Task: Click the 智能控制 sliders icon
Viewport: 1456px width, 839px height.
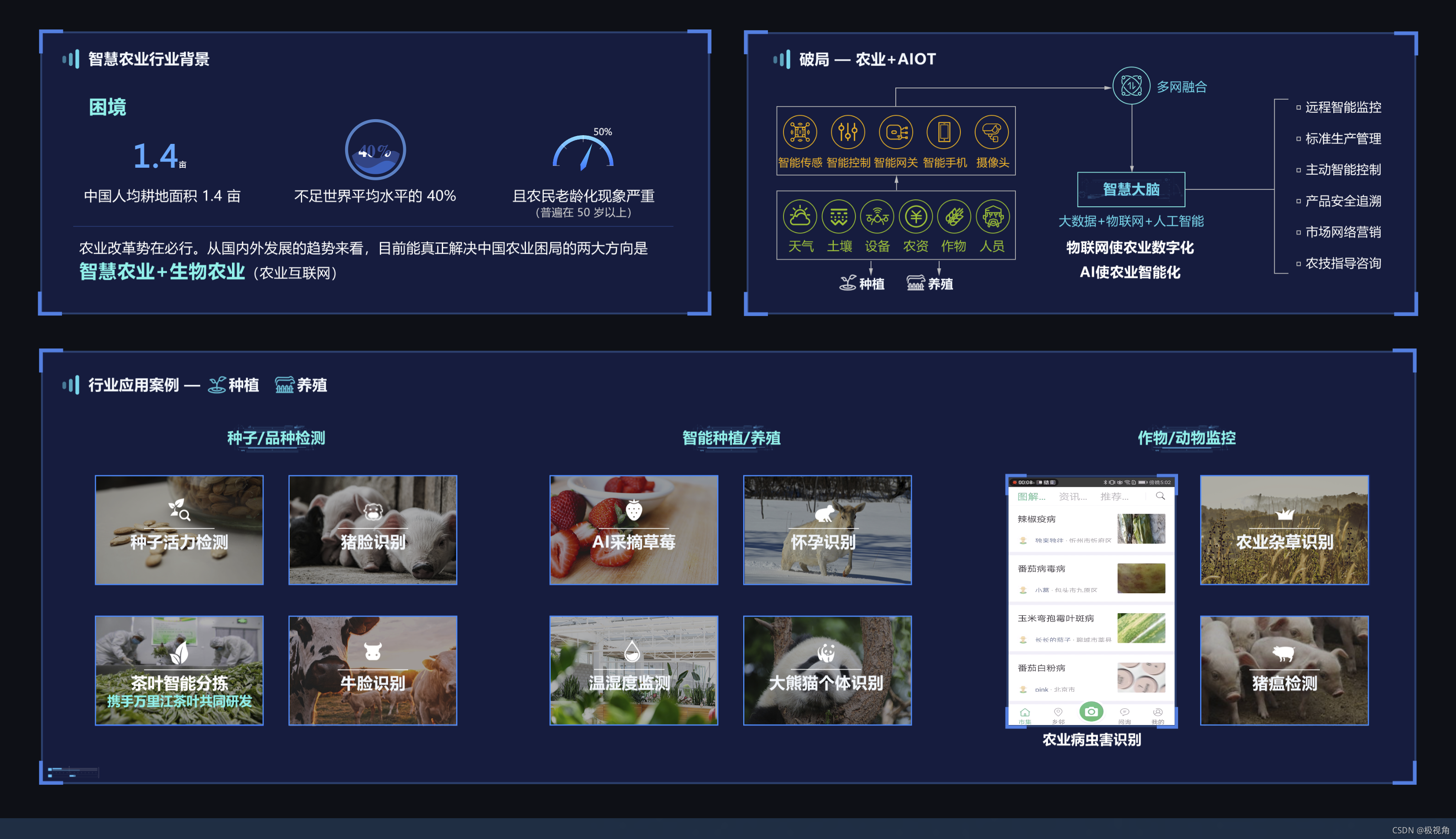Action: [x=847, y=133]
